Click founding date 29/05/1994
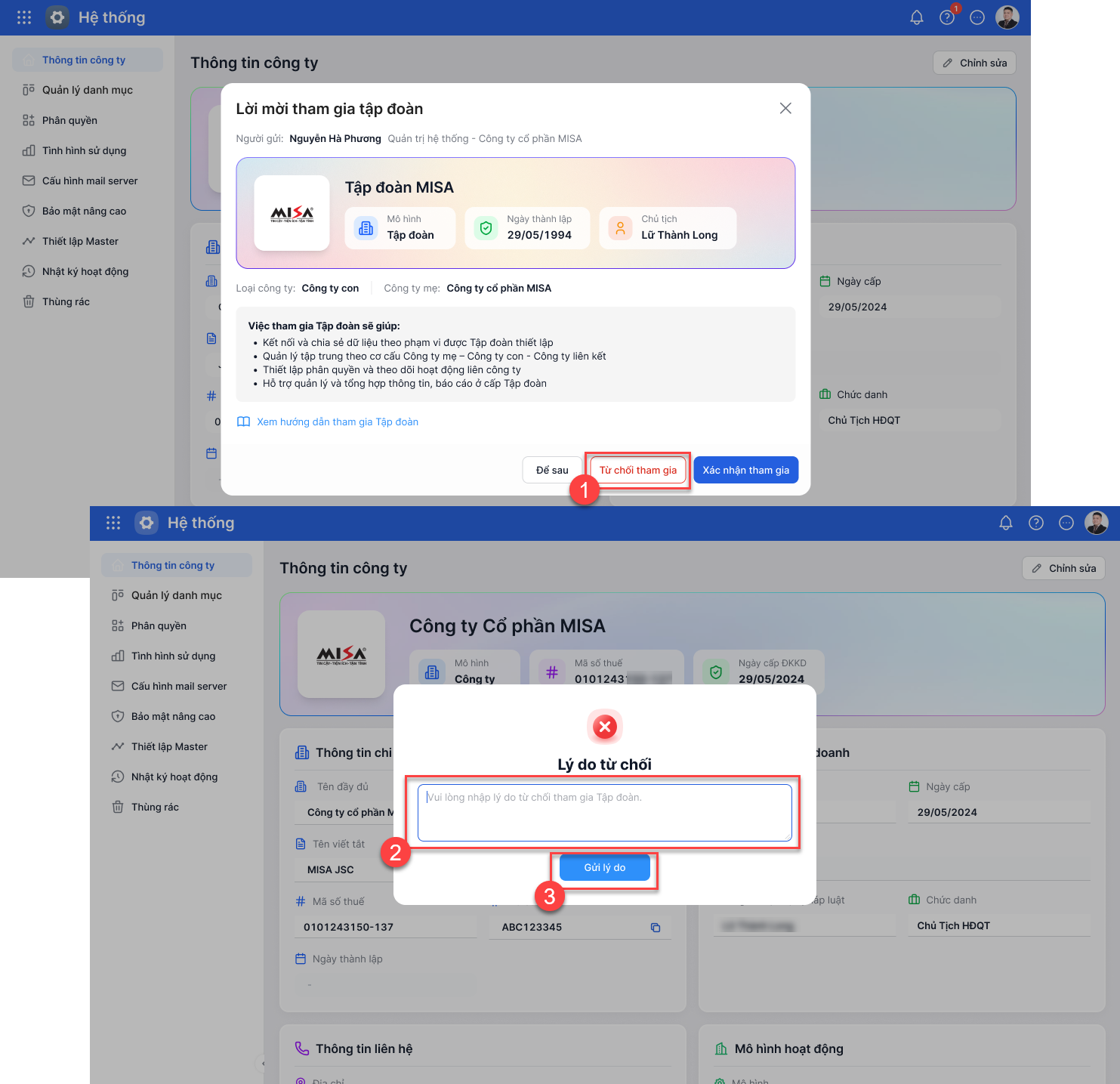This screenshot has width=1120, height=1084. click(539, 235)
